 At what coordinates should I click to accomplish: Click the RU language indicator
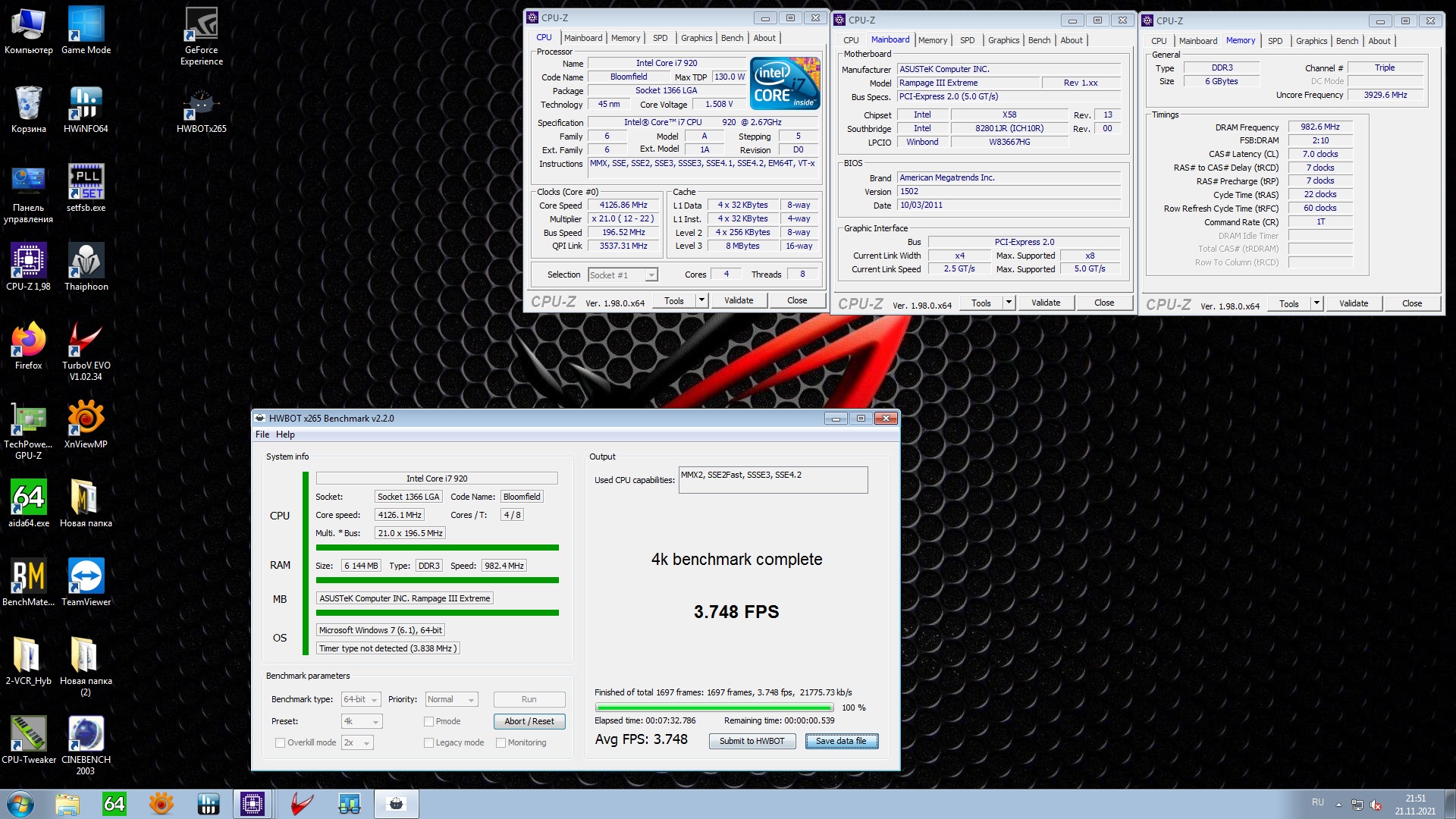1318,802
